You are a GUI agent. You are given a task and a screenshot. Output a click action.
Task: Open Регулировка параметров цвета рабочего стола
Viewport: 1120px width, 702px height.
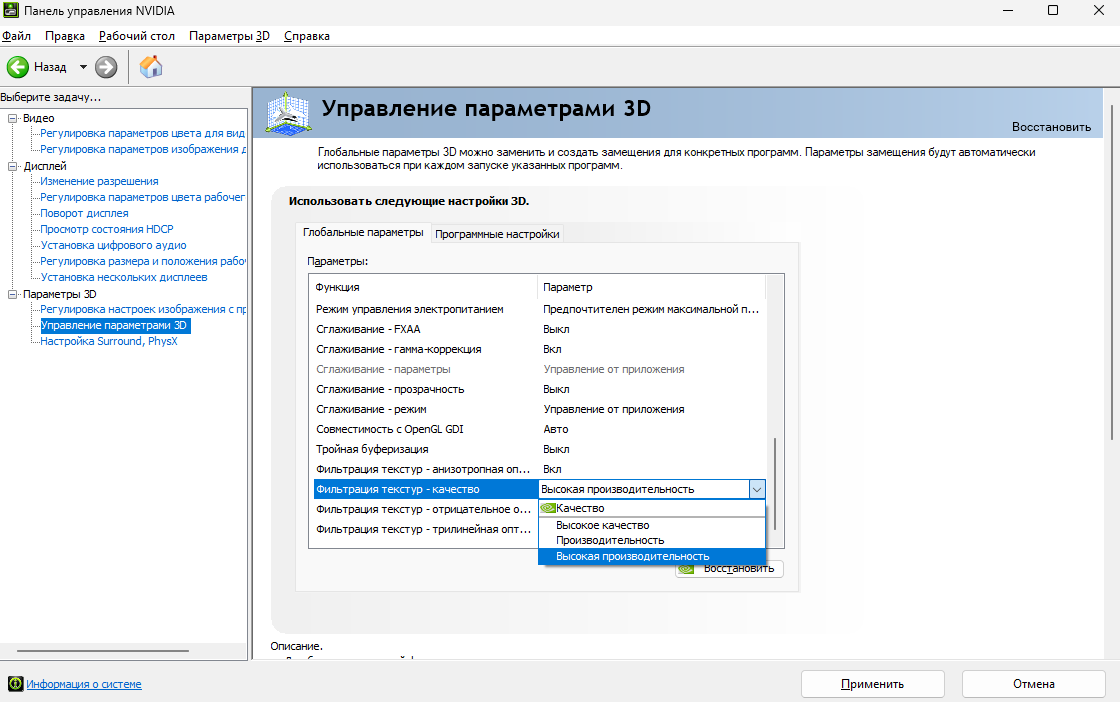click(142, 197)
